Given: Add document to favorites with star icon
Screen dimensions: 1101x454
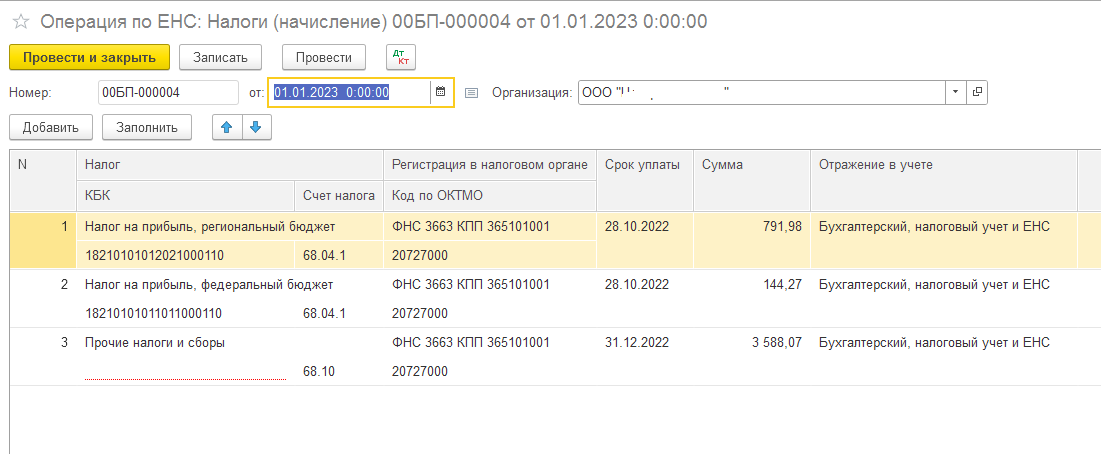Looking at the screenshot, I should [x=20, y=21].
